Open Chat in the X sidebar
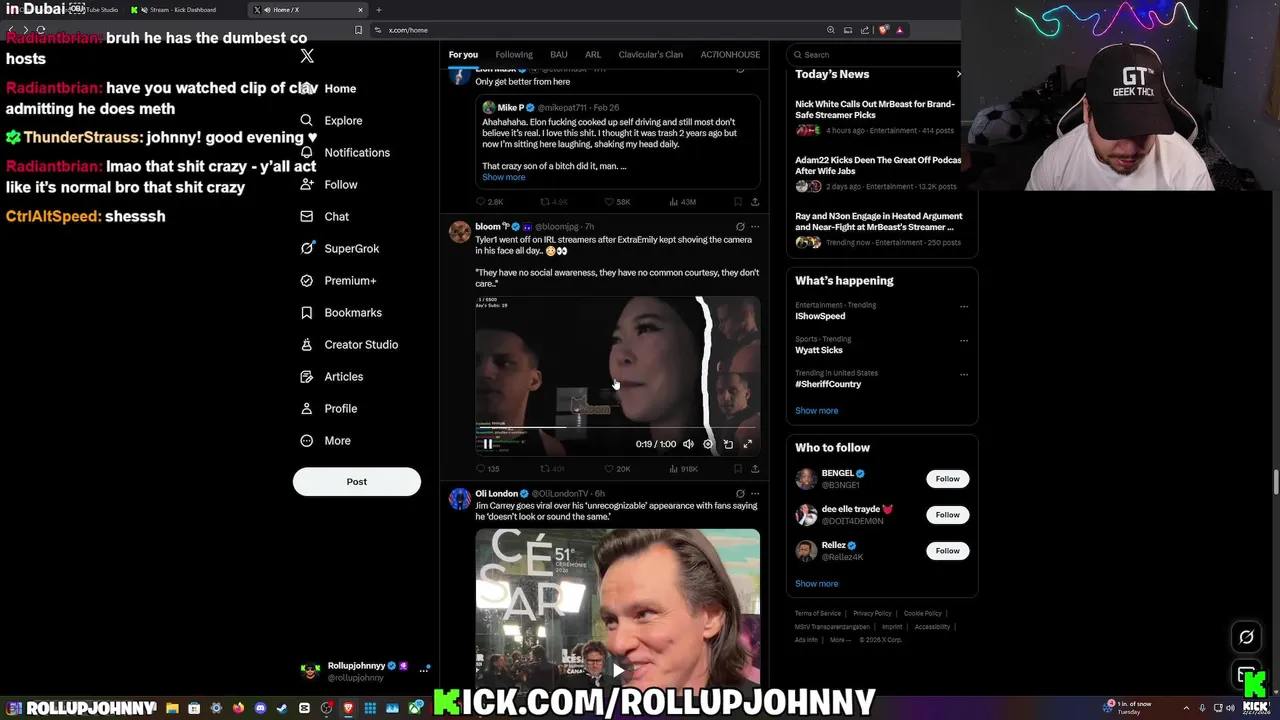The width and height of the screenshot is (1280, 720). (x=325, y=217)
